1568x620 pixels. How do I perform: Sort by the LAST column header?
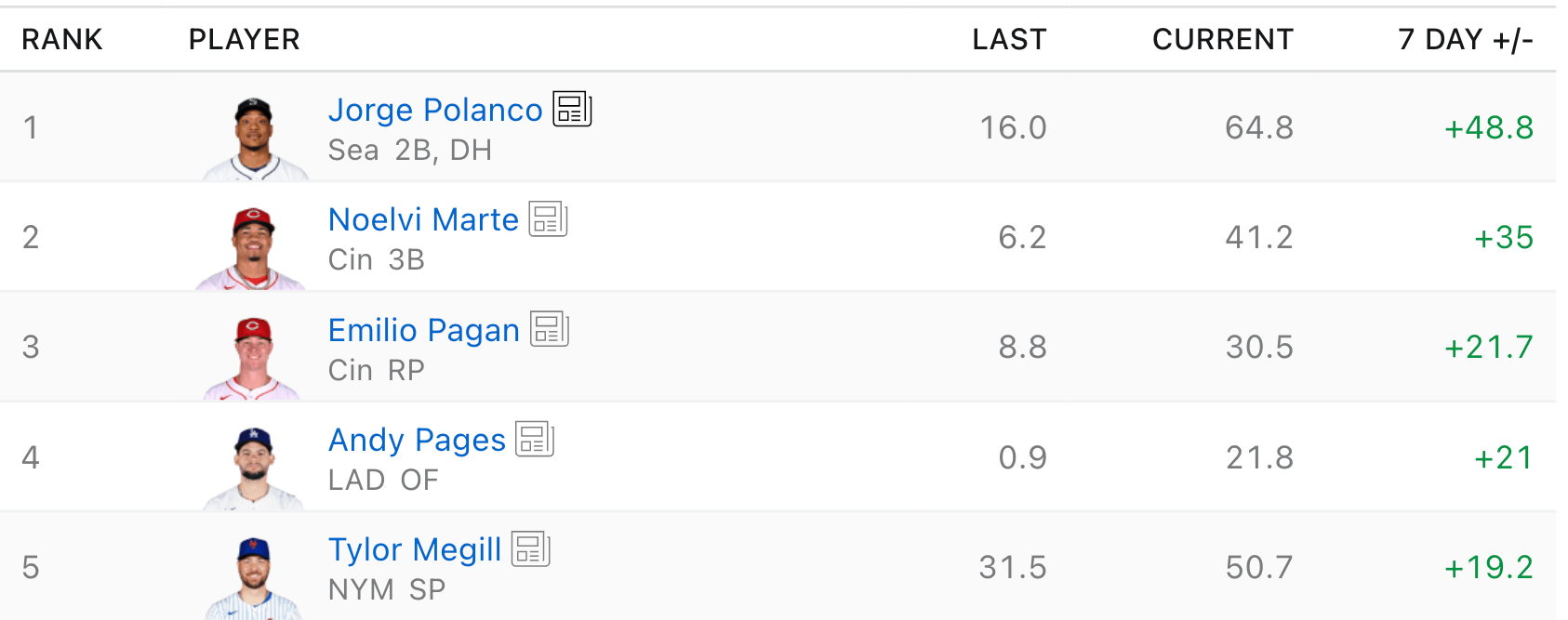click(1009, 39)
